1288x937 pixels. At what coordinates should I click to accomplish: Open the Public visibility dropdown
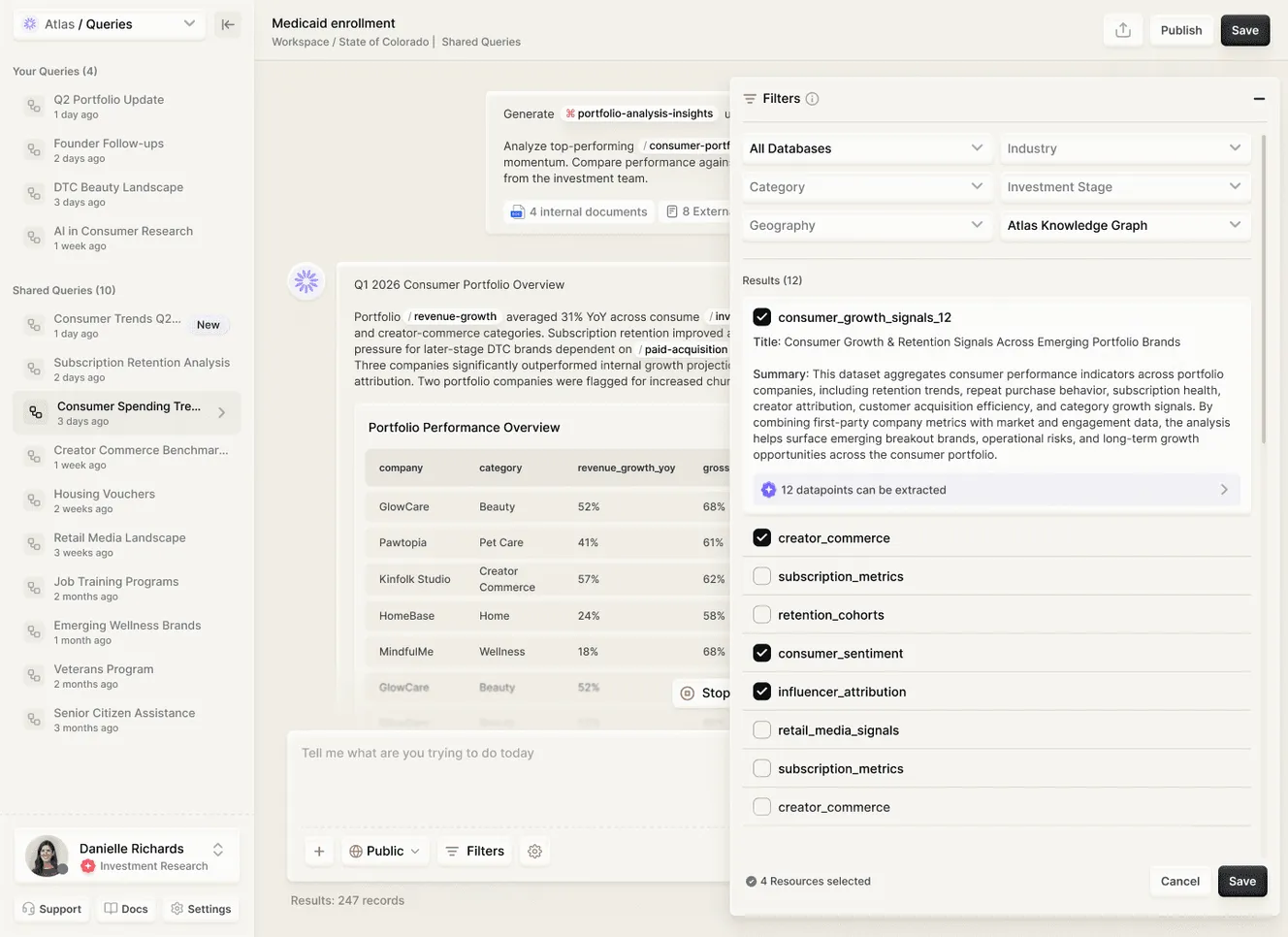[385, 852]
